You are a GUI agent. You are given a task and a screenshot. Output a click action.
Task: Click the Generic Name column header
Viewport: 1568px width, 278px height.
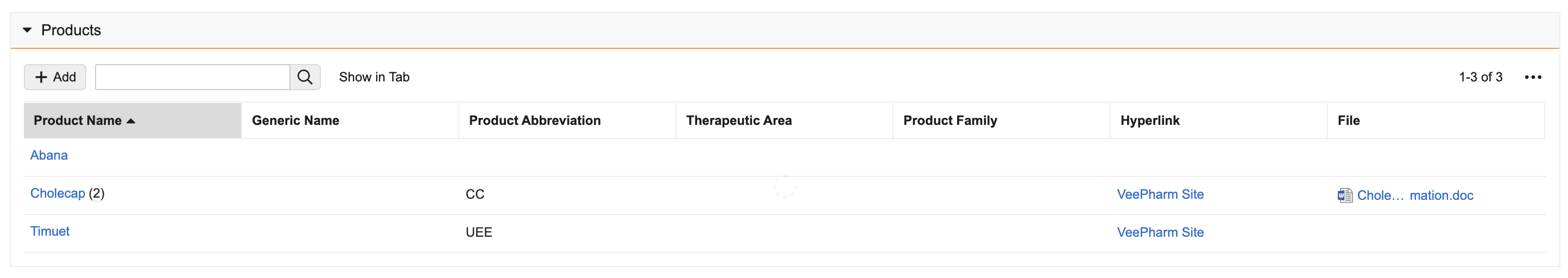(295, 121)
